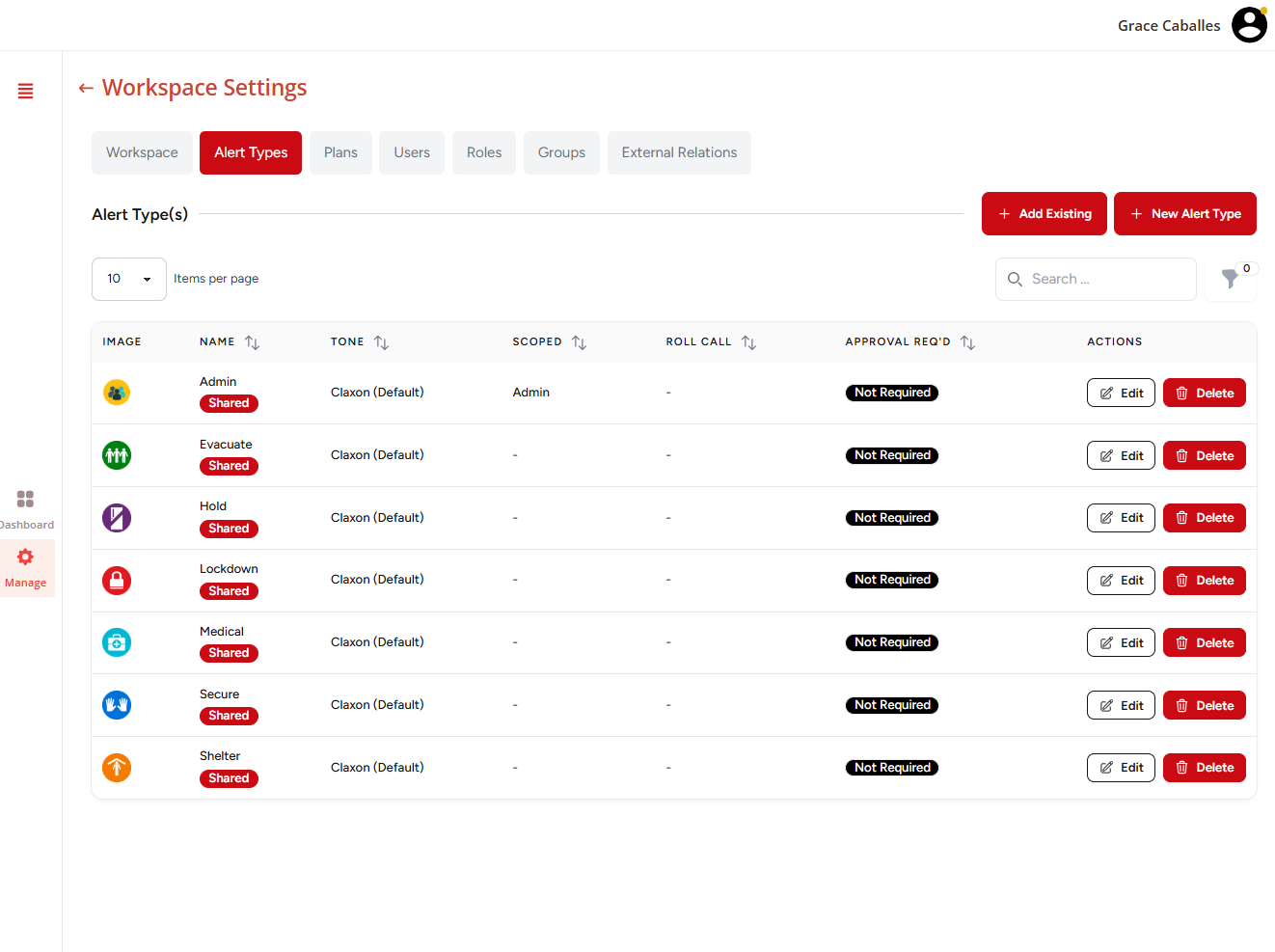Switch to the Workspace tab
This screenshot has width=1275, height=952.
click(142, 152)
